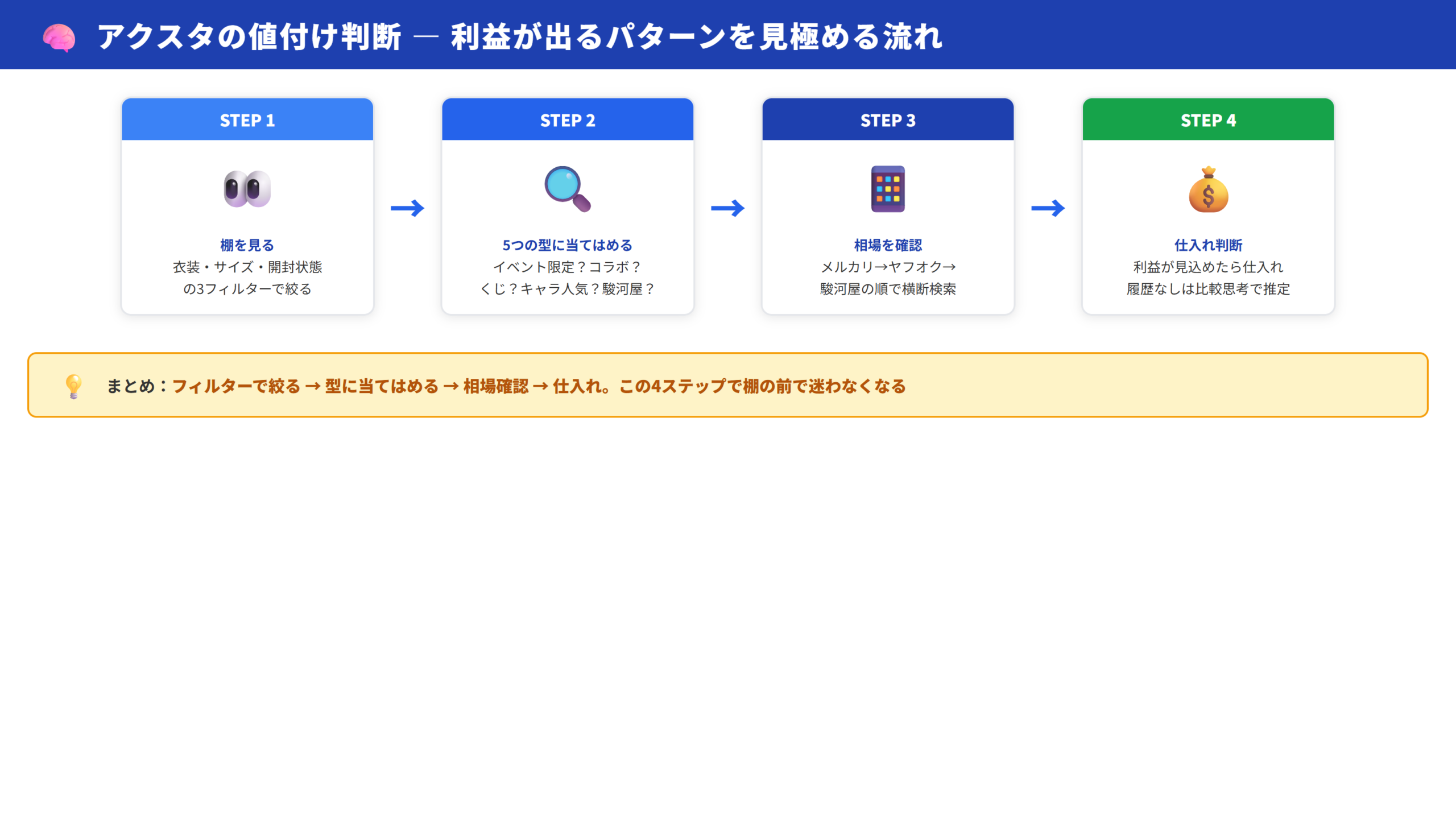Click the 相場を確認 heading in STEP 3
This screenshot has width=1456, height=819.
(x=888, y=245)
